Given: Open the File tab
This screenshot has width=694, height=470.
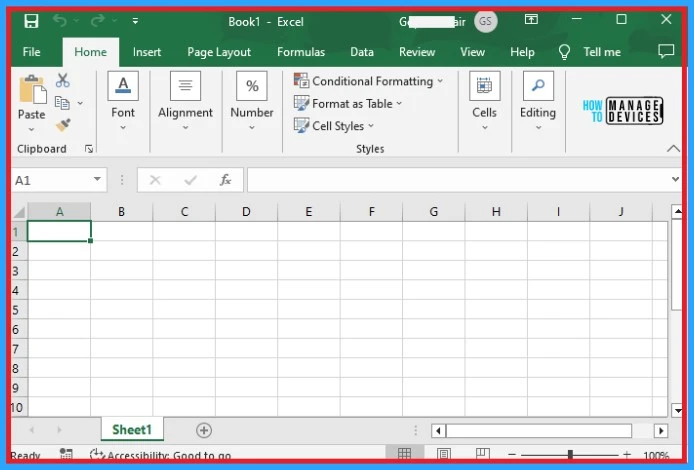Looking at the screenshot, I should (31, 52).
